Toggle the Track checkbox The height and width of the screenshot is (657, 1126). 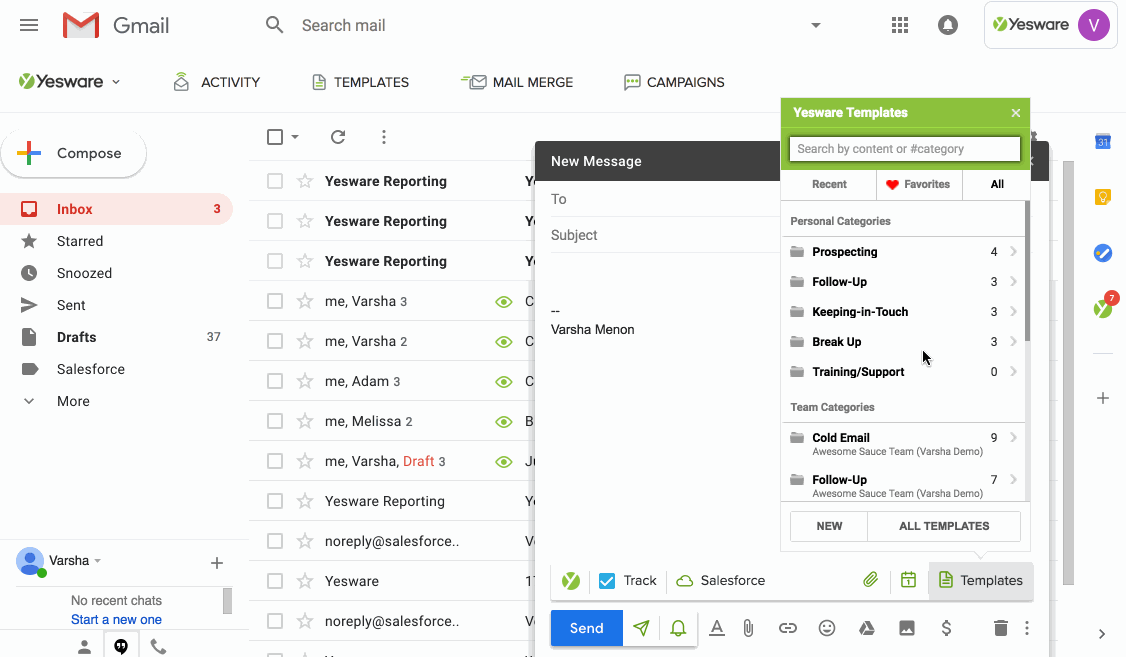click(607, 581)
